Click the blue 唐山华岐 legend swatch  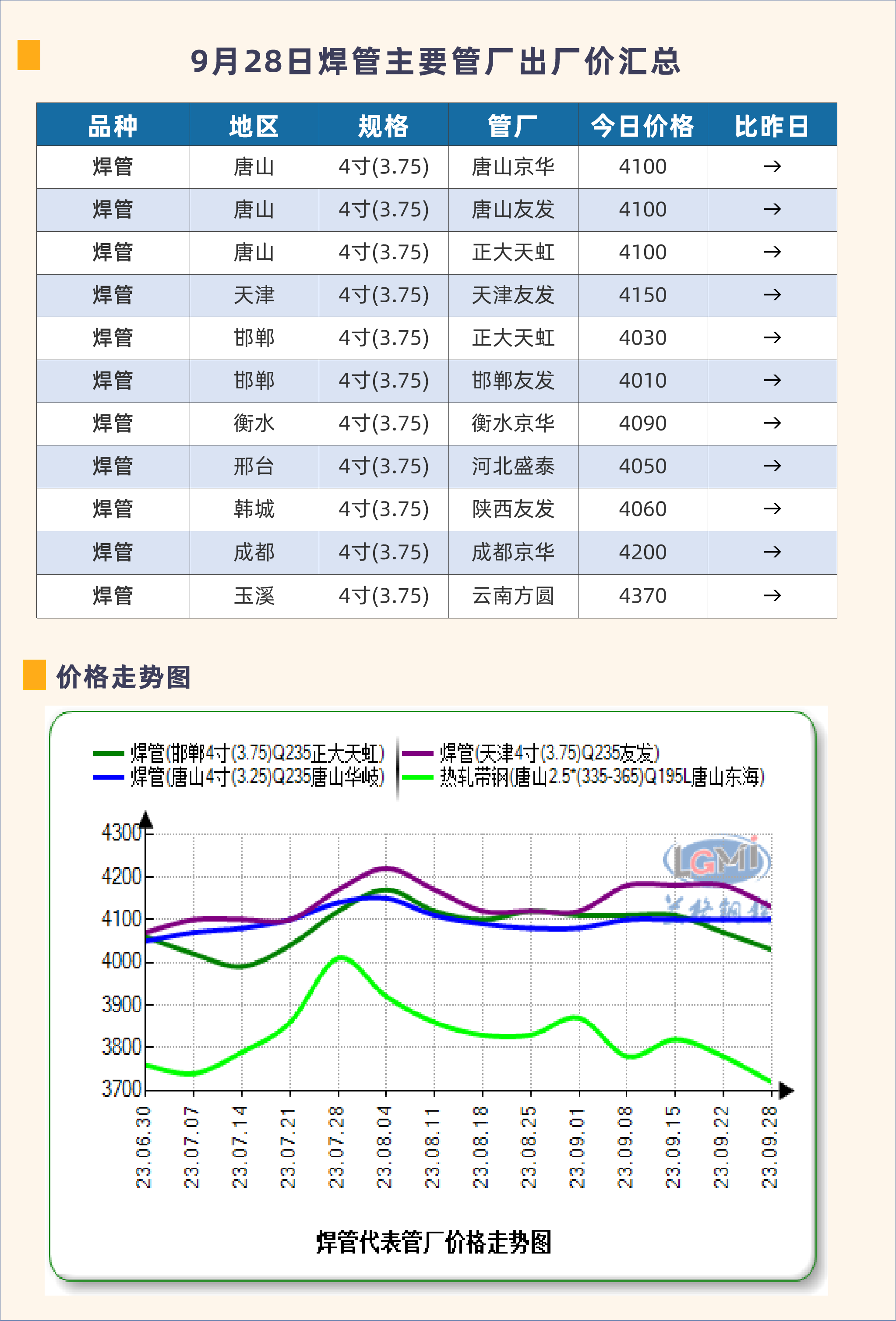109,777
